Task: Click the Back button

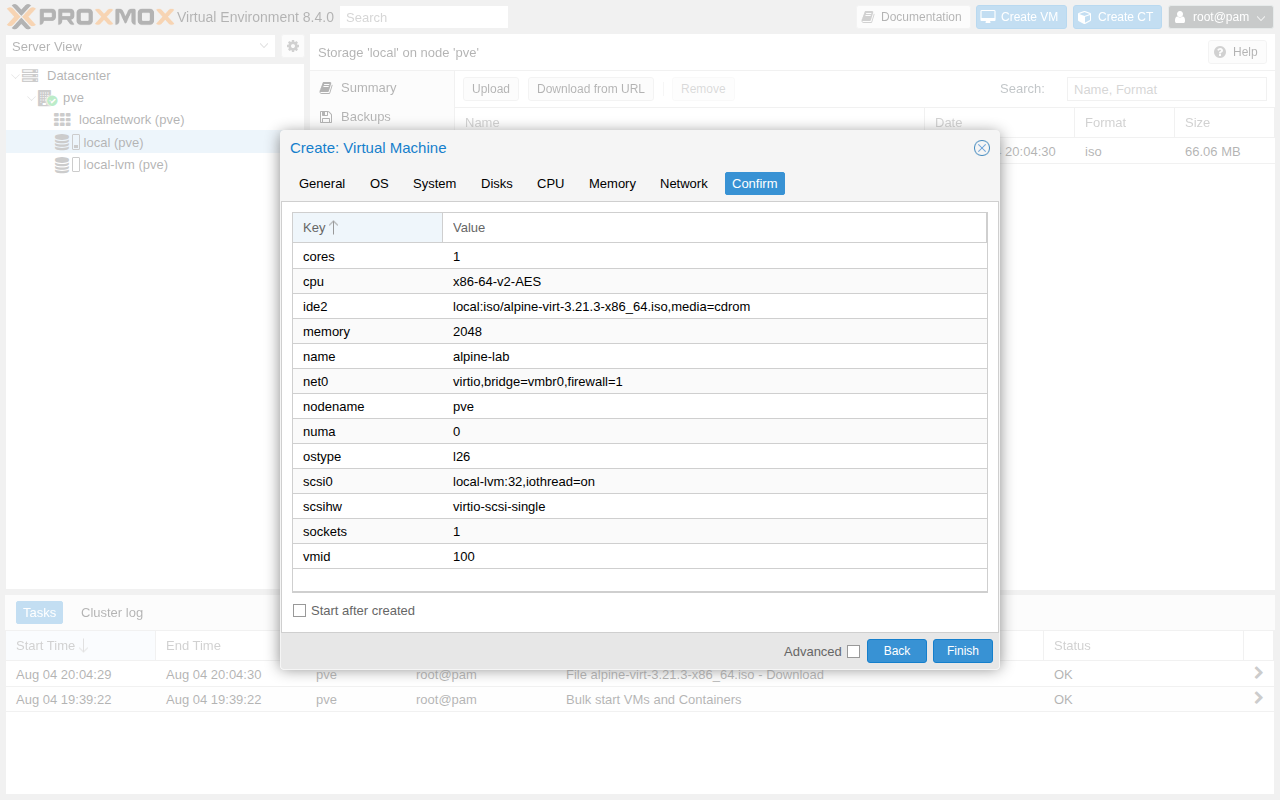Action: (897, 651)
